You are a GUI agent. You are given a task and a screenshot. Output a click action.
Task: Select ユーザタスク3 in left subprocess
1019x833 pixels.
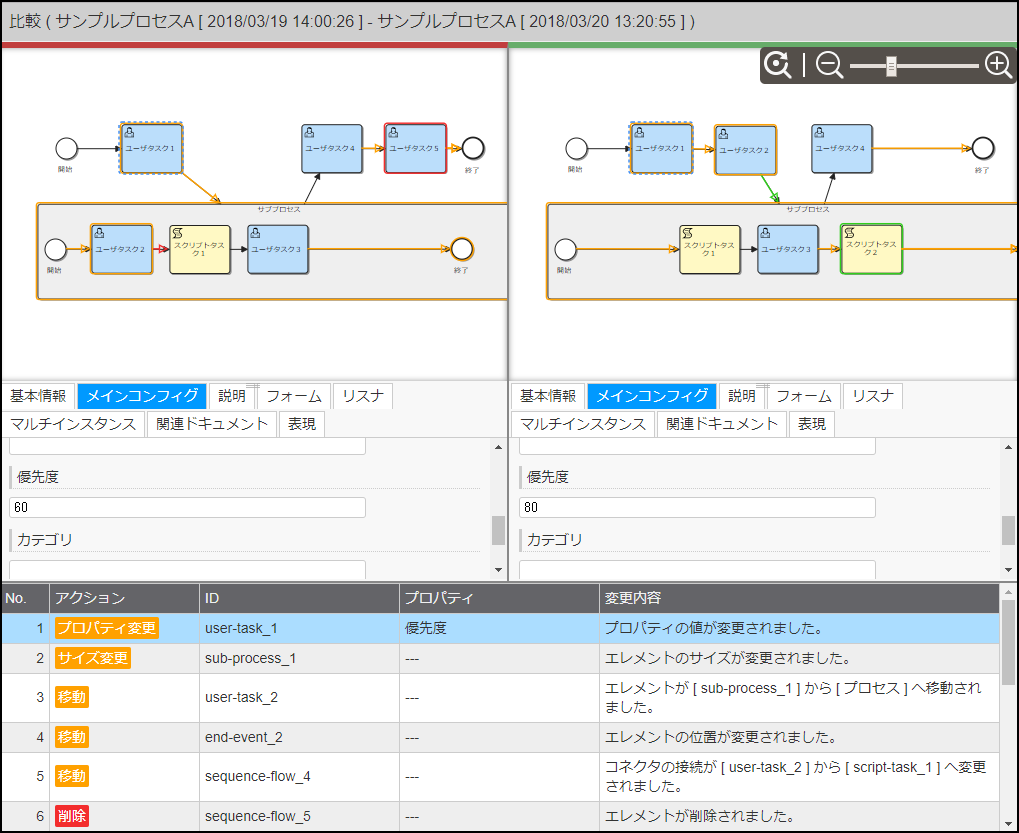(x=278, y=250)
